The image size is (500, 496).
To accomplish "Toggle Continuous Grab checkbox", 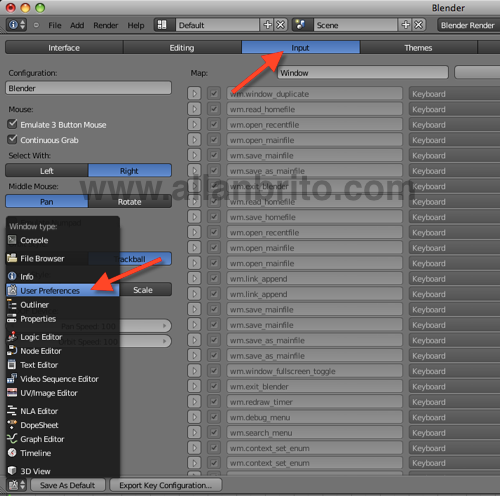I will pyautogui.click(x=12, y=139).
